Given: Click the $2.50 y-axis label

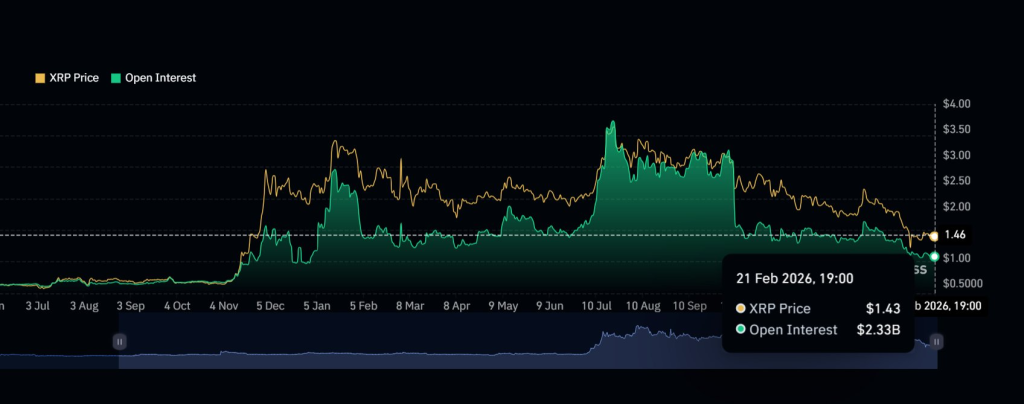Looking at the screenshot, I should pyautogui.click(x=957, y=180).
